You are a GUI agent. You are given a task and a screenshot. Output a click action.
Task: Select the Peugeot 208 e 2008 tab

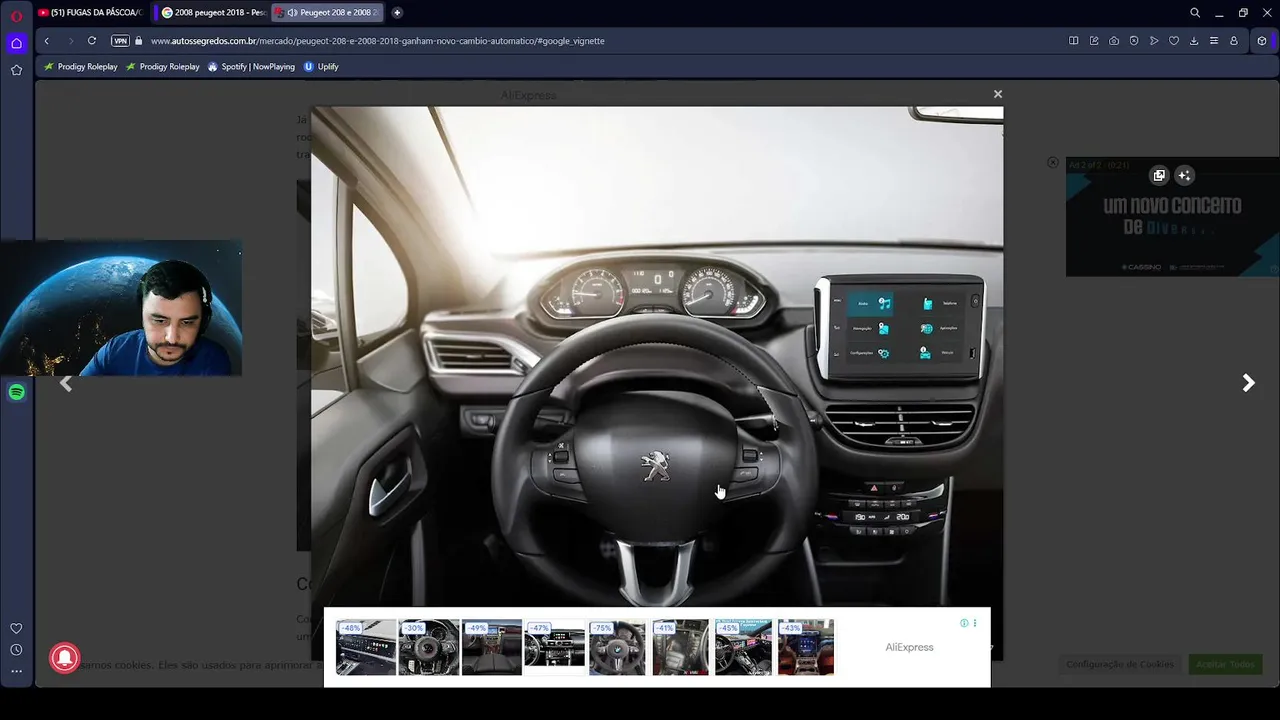click(327, 12)
